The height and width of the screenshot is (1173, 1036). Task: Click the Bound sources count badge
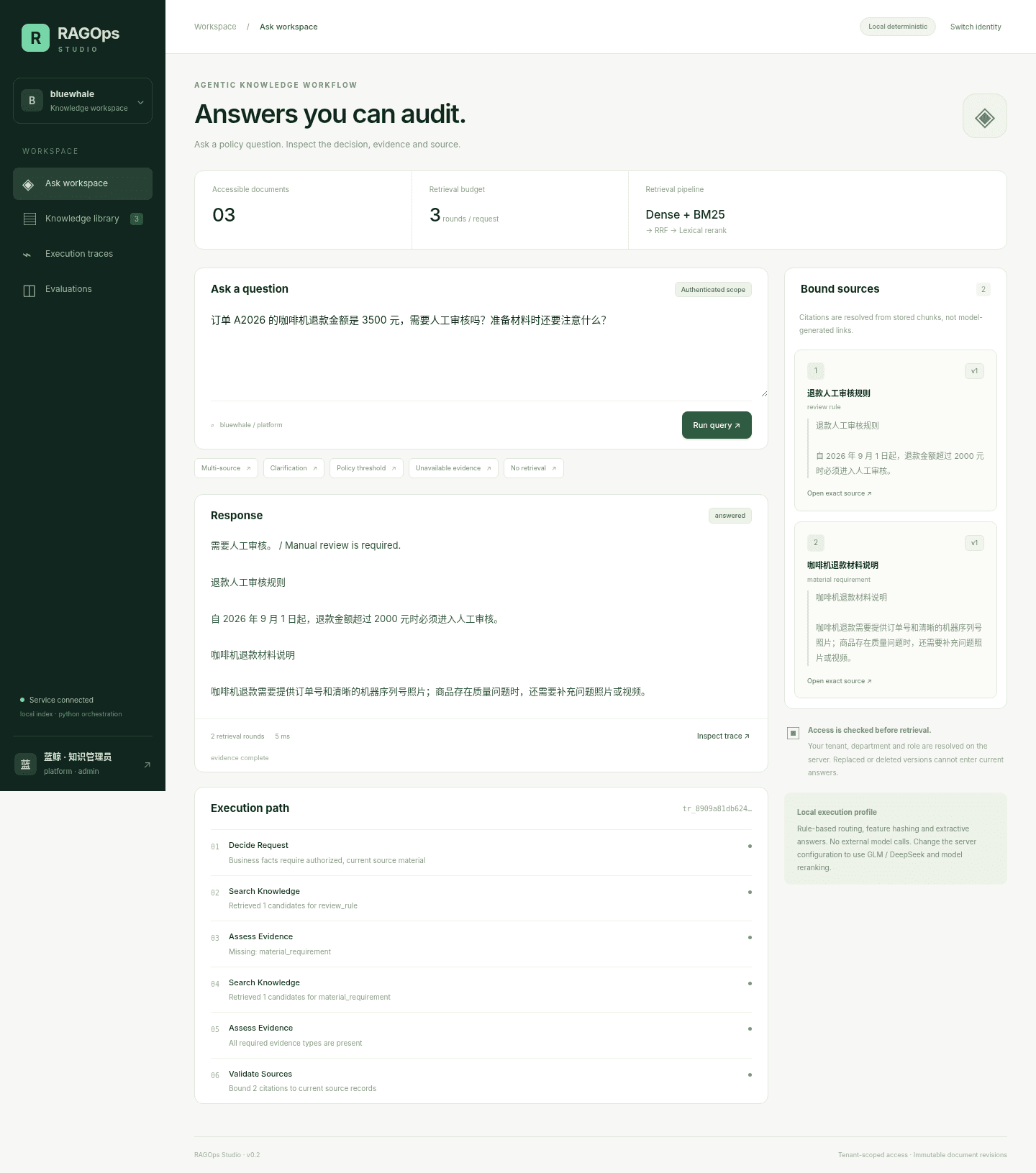tap(983, 289)
